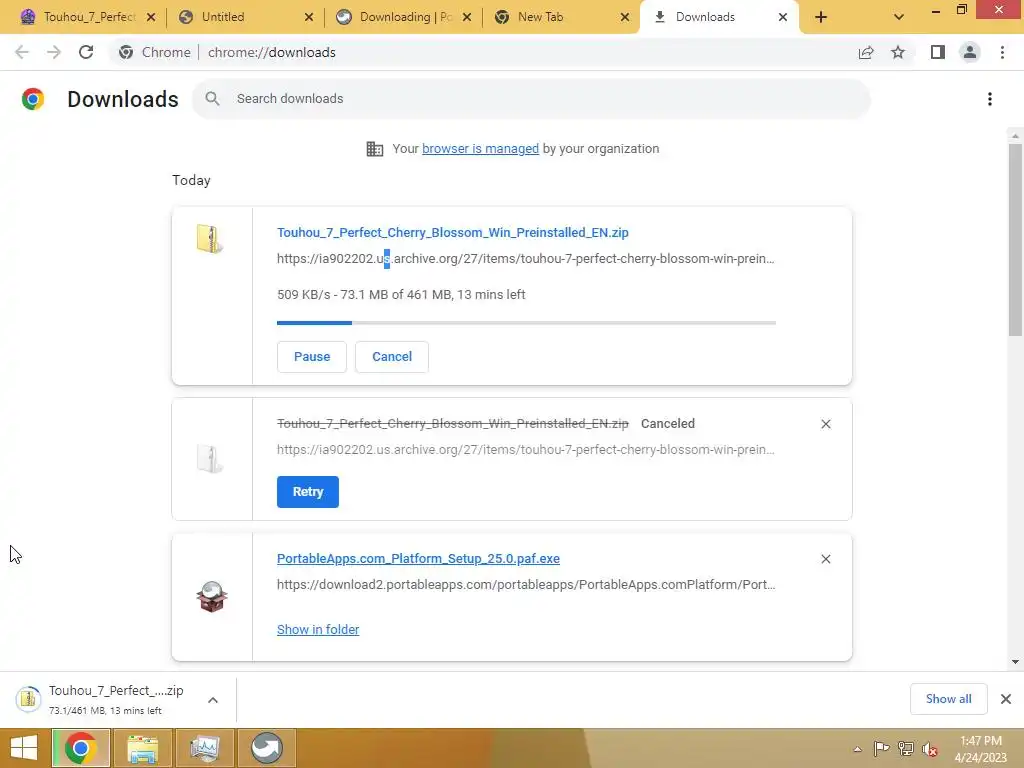Click the active download's source URL

(x=526, y=259)
